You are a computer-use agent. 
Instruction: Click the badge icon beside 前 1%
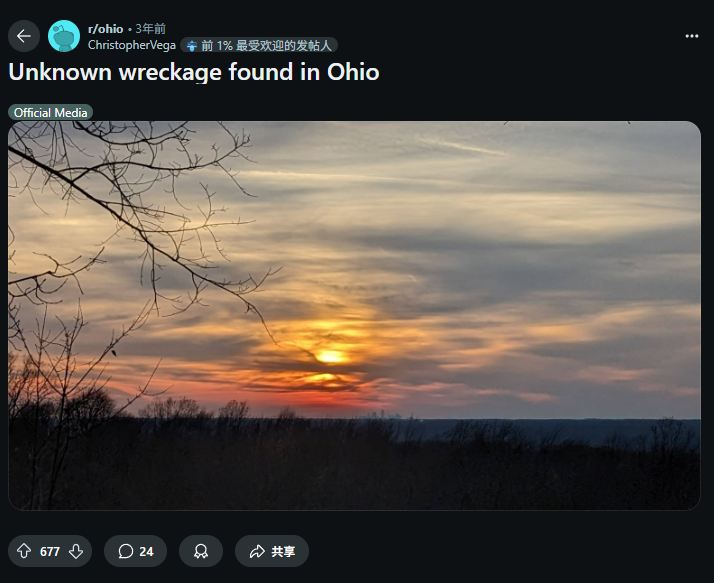192,46
